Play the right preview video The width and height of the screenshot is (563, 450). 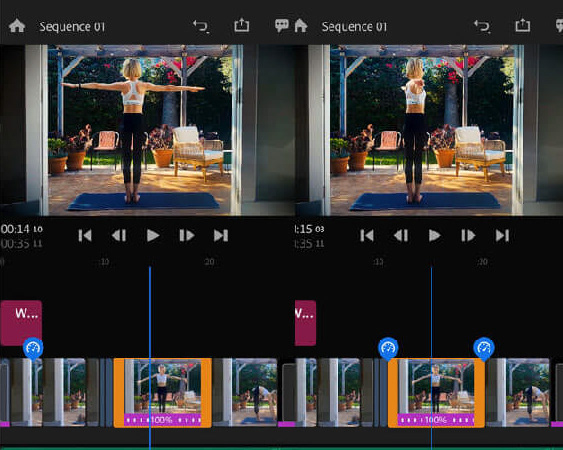(x=434, y=236)
